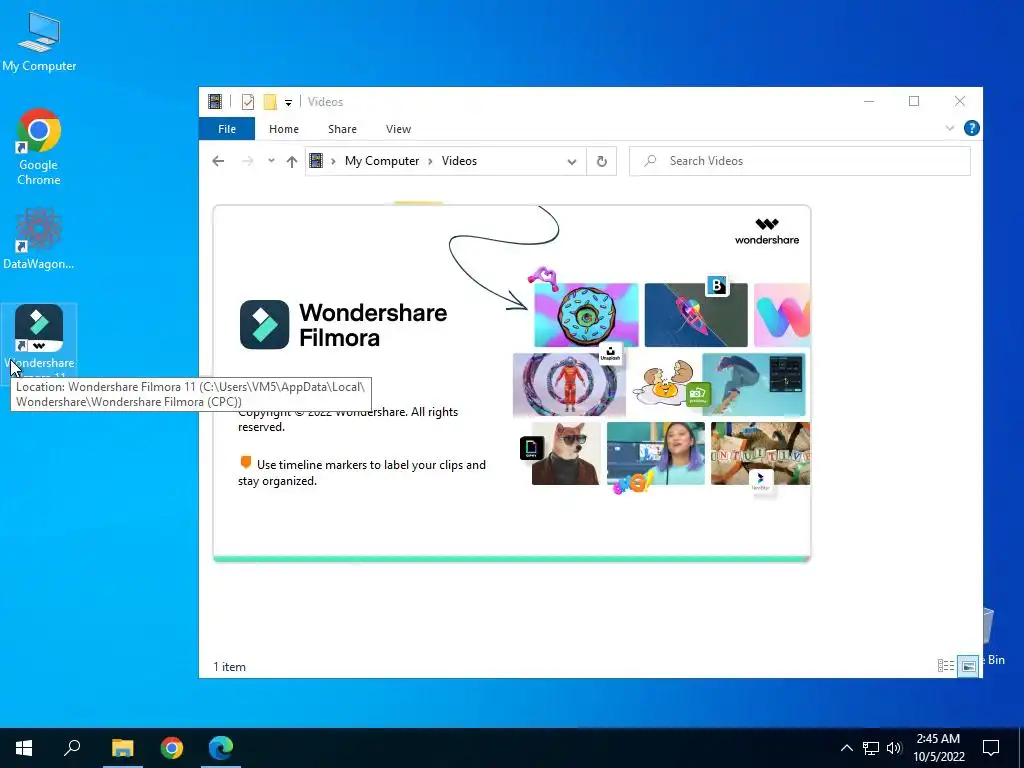Screen dimensions: 1024x768
Task: Go back with the Explorer back arrow
Action: pos(218,161)
